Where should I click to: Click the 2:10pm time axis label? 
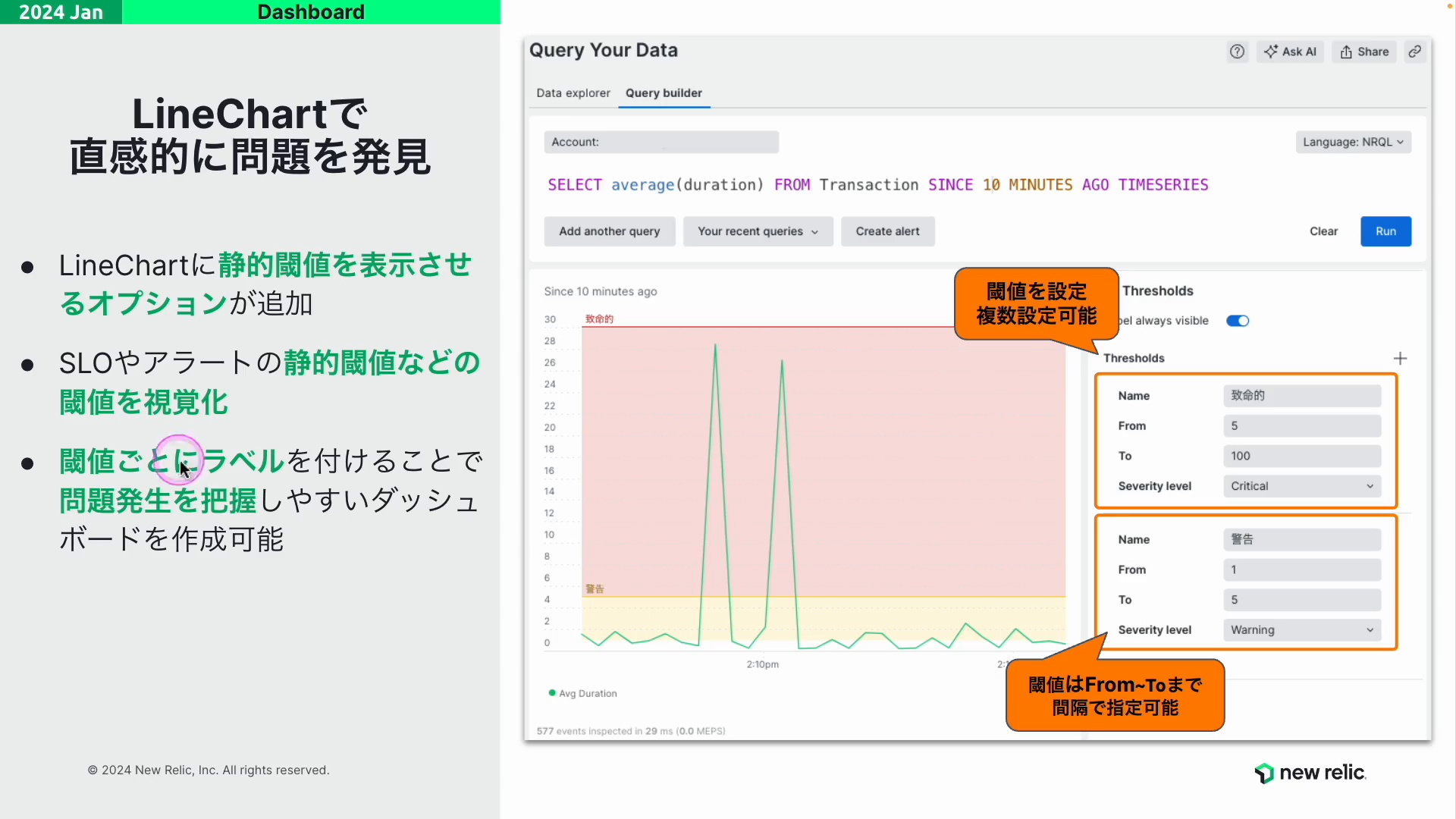click(762, 664)
